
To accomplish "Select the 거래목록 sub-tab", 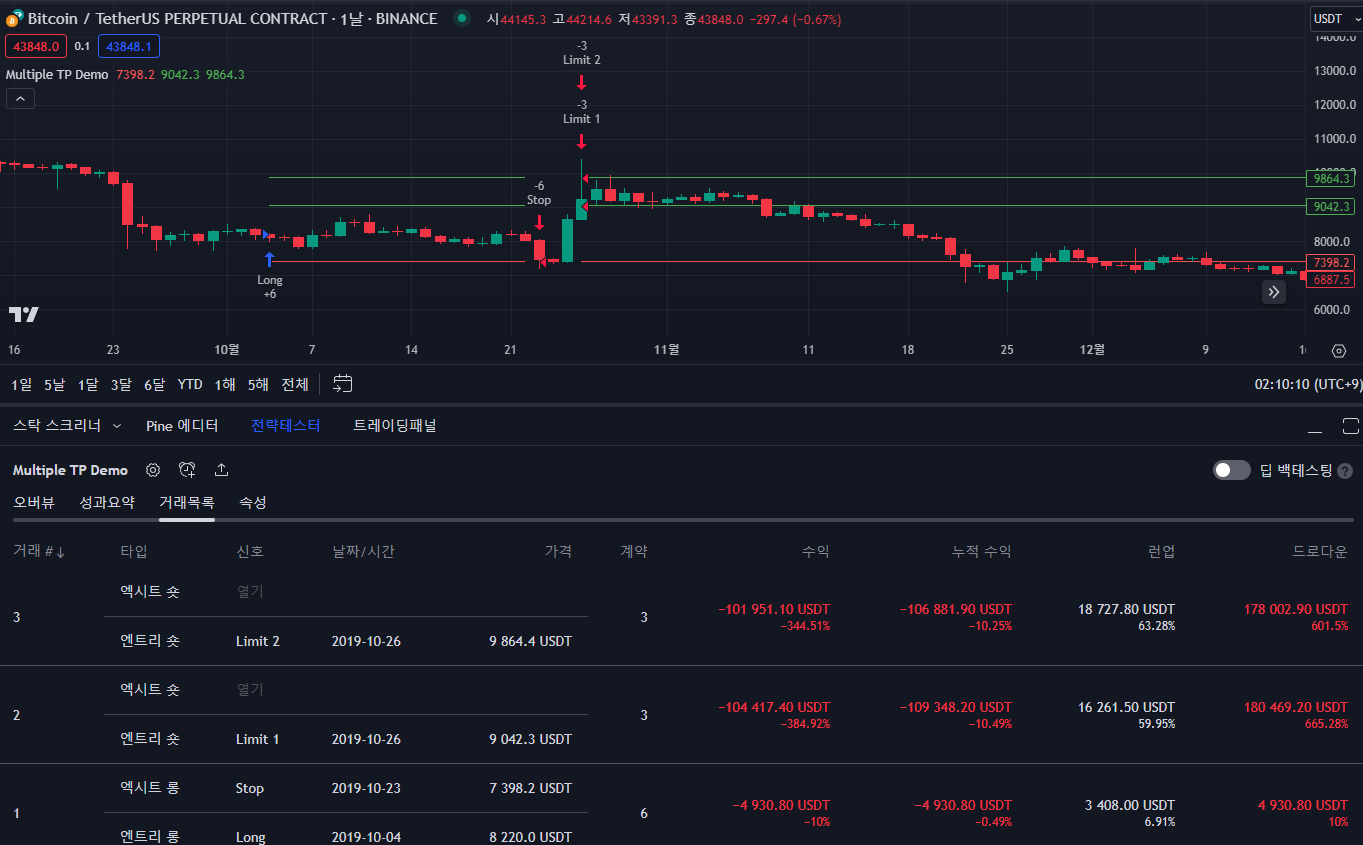I will coord(187,503).
